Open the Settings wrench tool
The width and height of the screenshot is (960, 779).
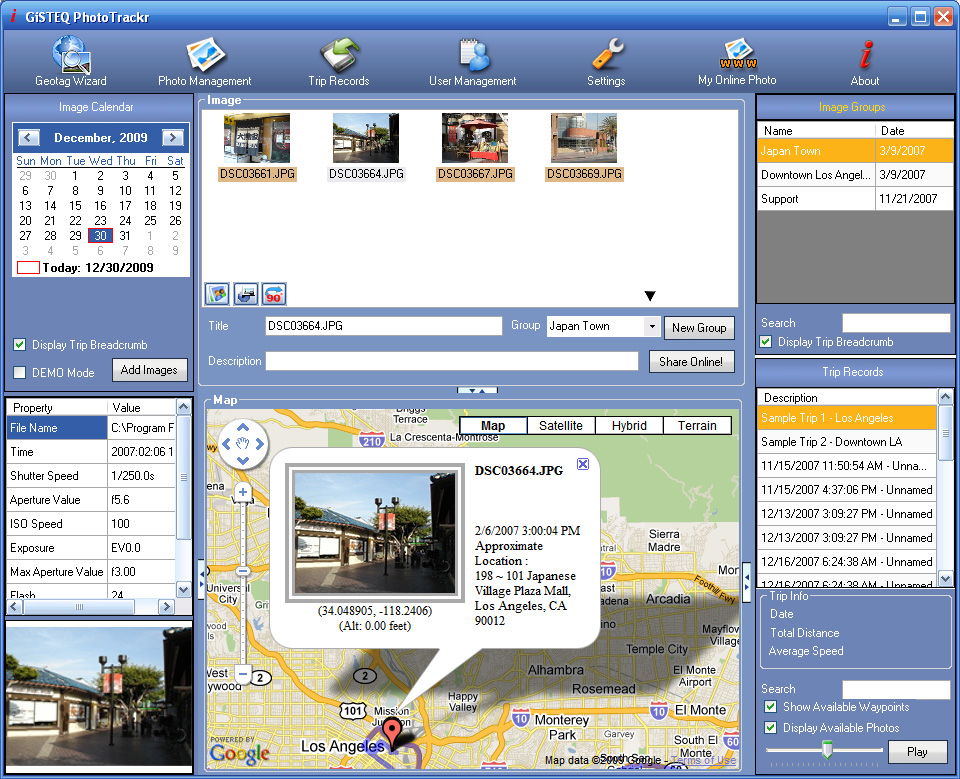(x=606, y=61)
